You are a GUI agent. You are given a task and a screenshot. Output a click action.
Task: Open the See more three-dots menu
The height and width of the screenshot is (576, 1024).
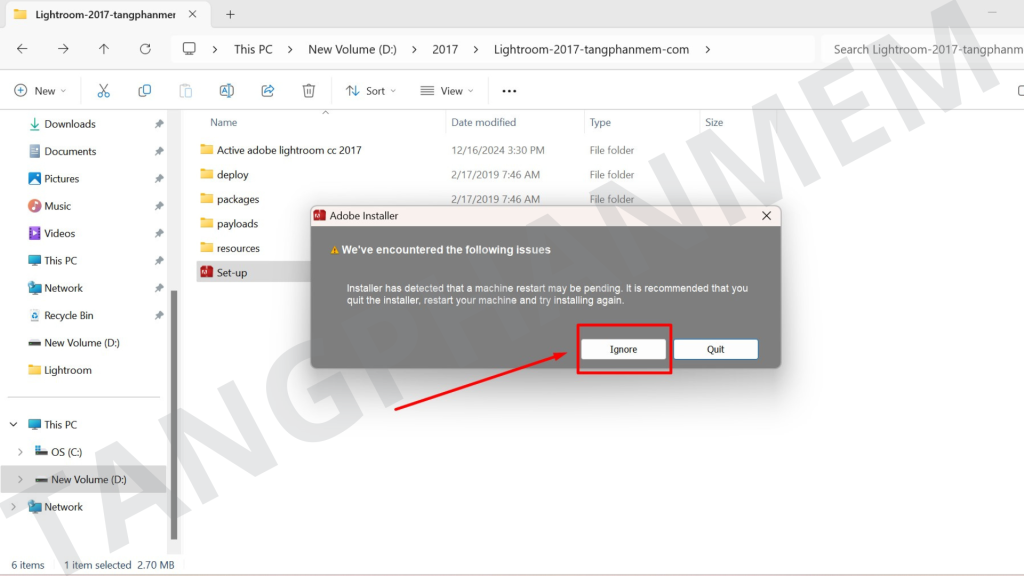click(x=509, y=91)
